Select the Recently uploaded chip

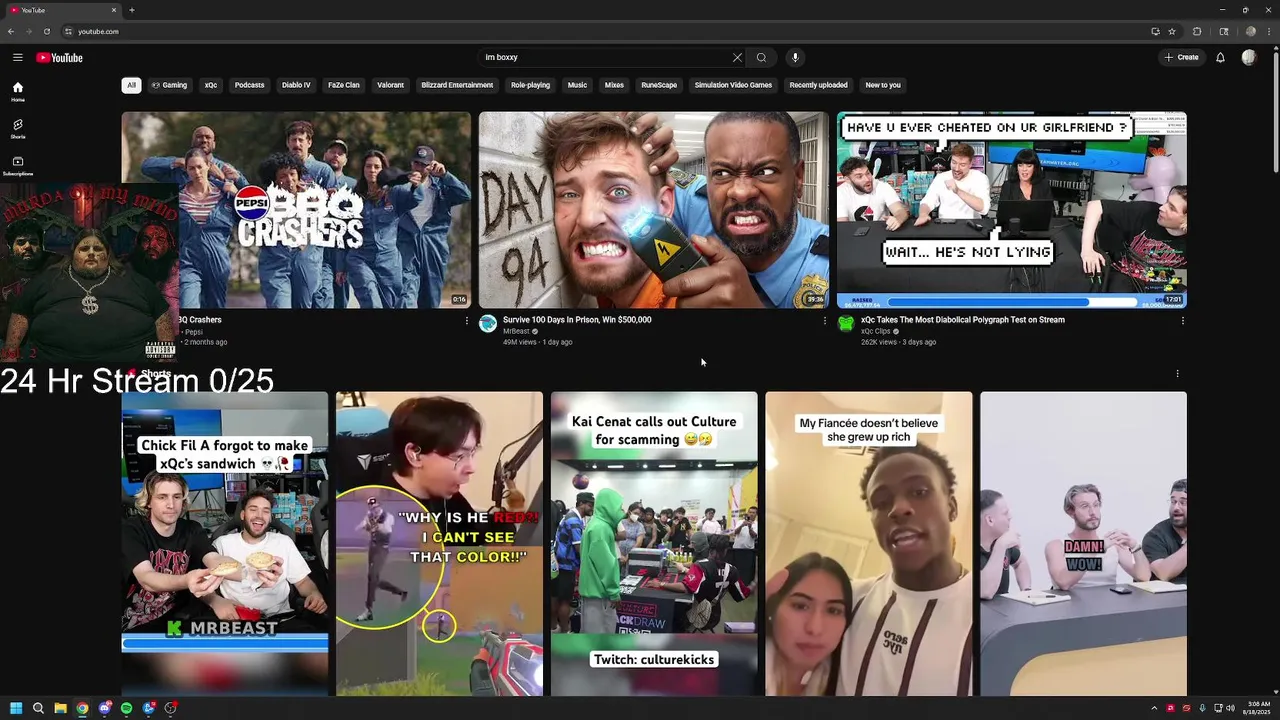point(818,85)
